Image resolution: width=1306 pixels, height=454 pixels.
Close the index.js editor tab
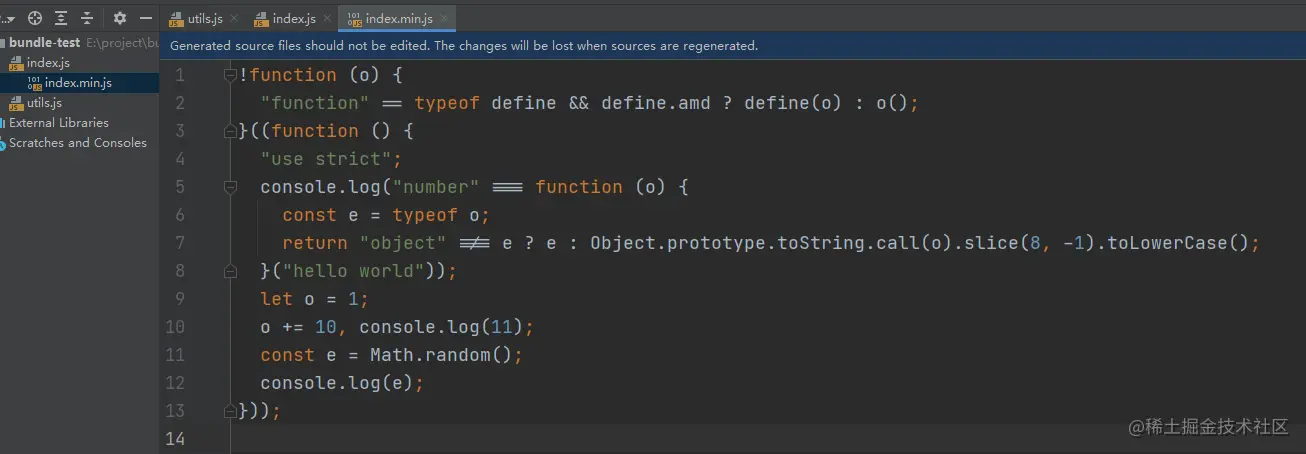(x=327, y=19)
